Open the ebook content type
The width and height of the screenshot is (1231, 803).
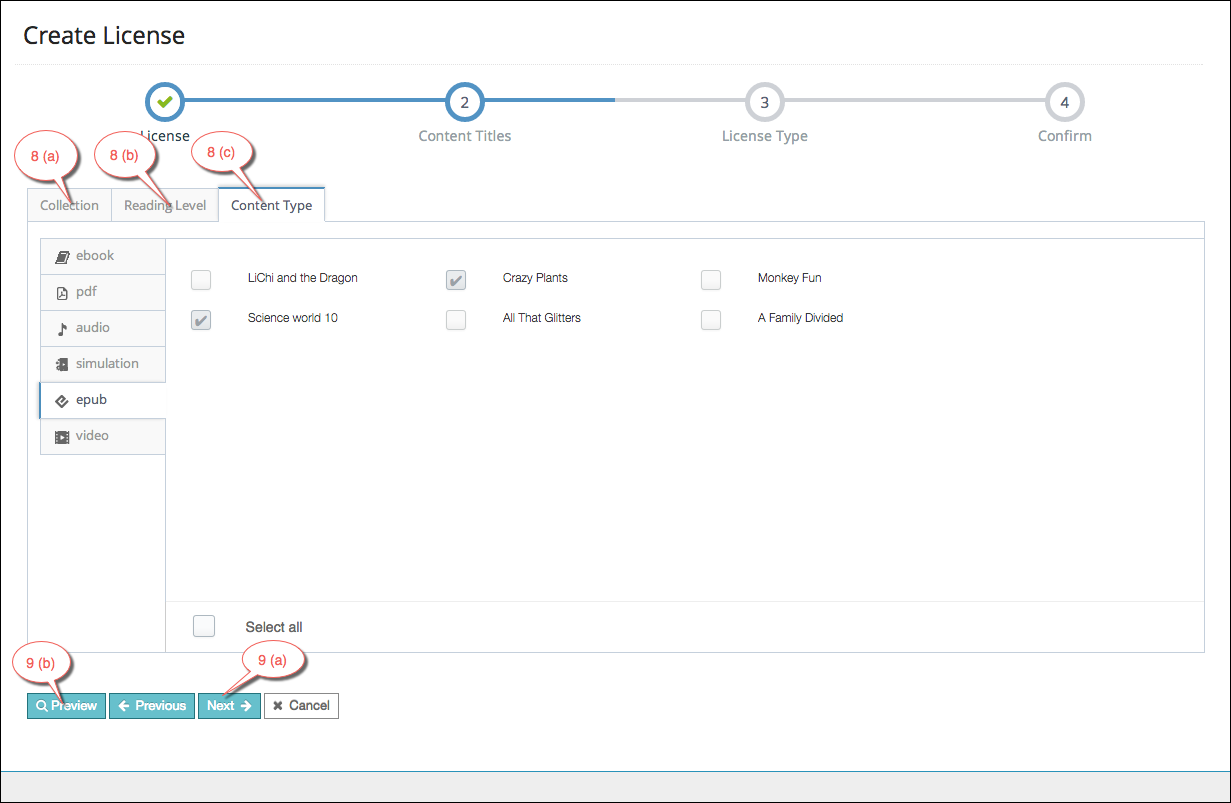pyautogui.click(x=103, y=256)
